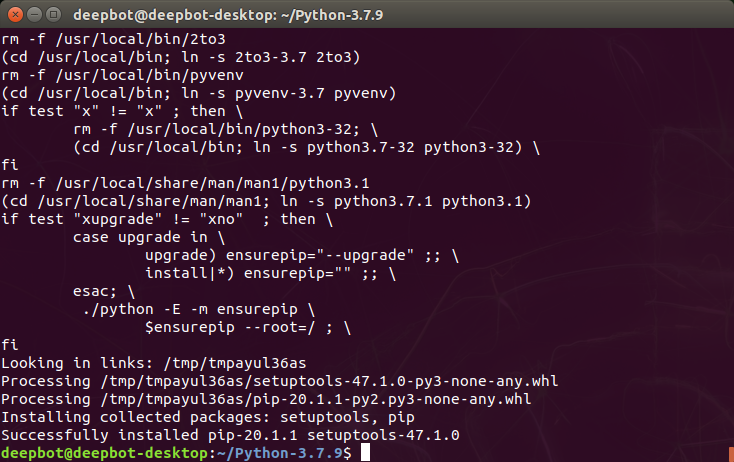Viewport: 734px width, 462px height.
Task: Click the line linking 2to3-3.7 to 2to3
Action: 181,57
